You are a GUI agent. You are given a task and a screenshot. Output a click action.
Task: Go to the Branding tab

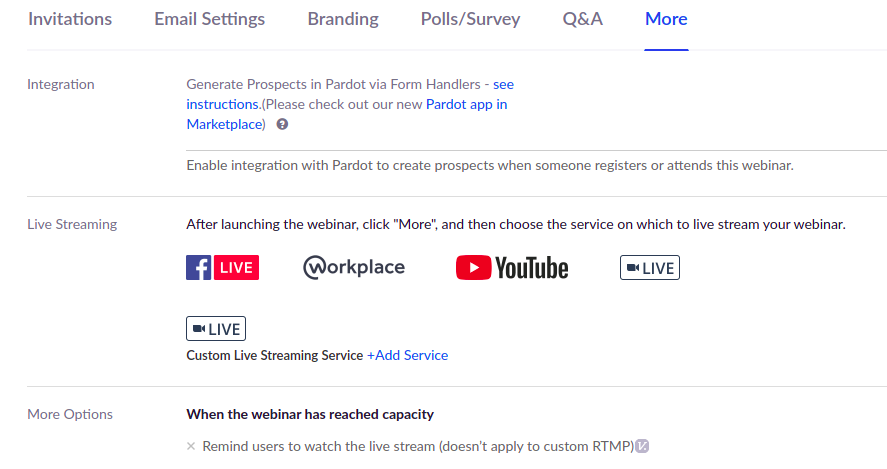pyautogui.click(x=343, y=19)
